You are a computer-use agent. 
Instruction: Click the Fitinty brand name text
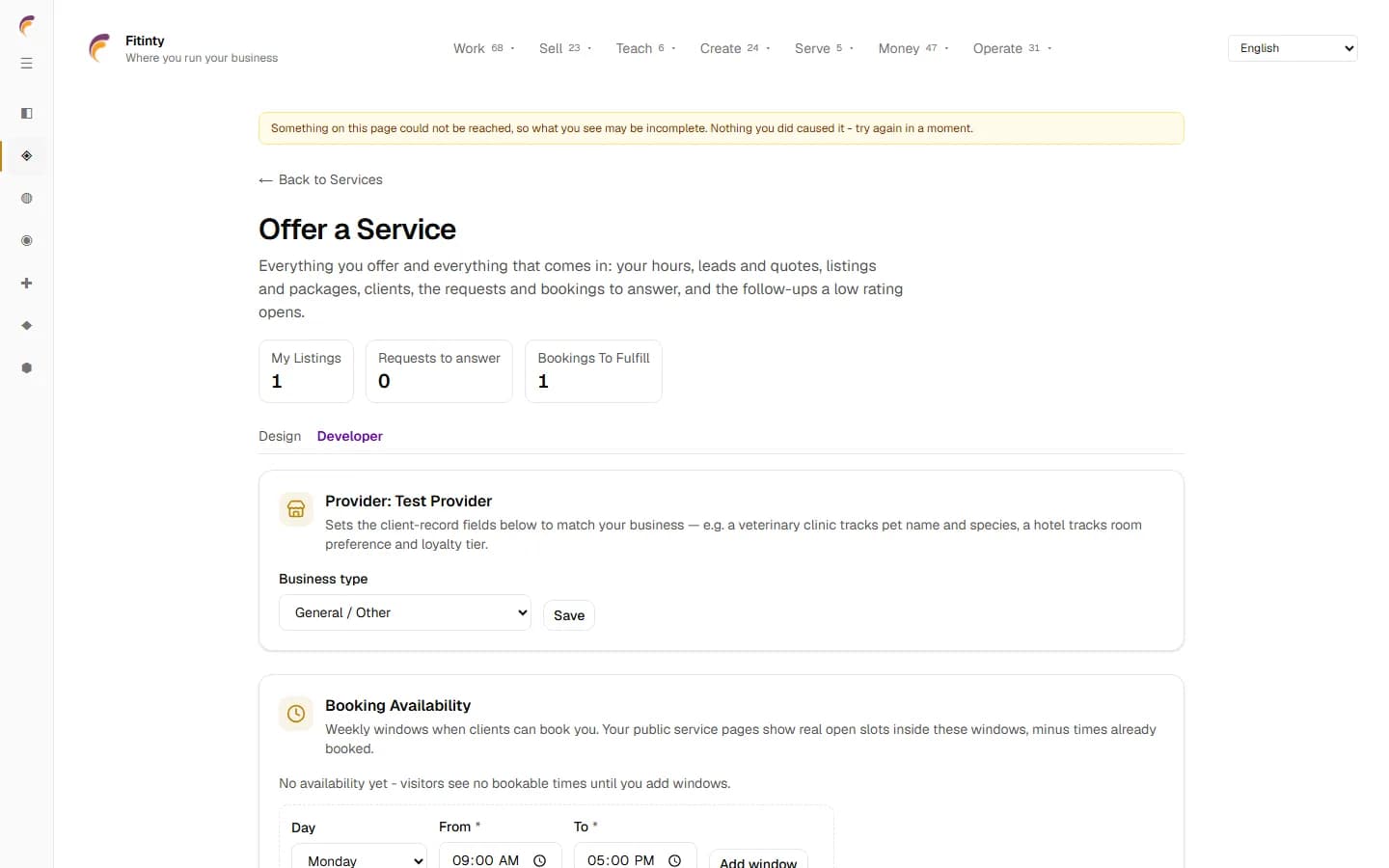pos(145,41)
